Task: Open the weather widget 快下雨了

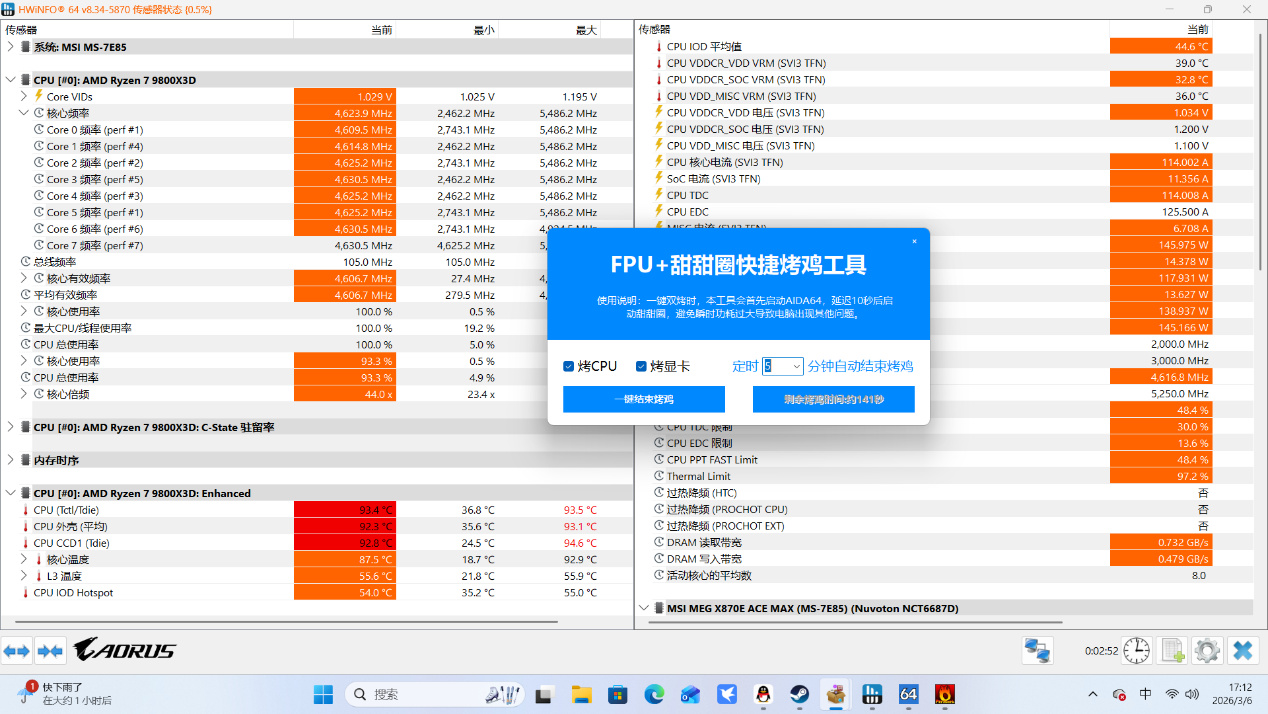Action: click(65, 693)
